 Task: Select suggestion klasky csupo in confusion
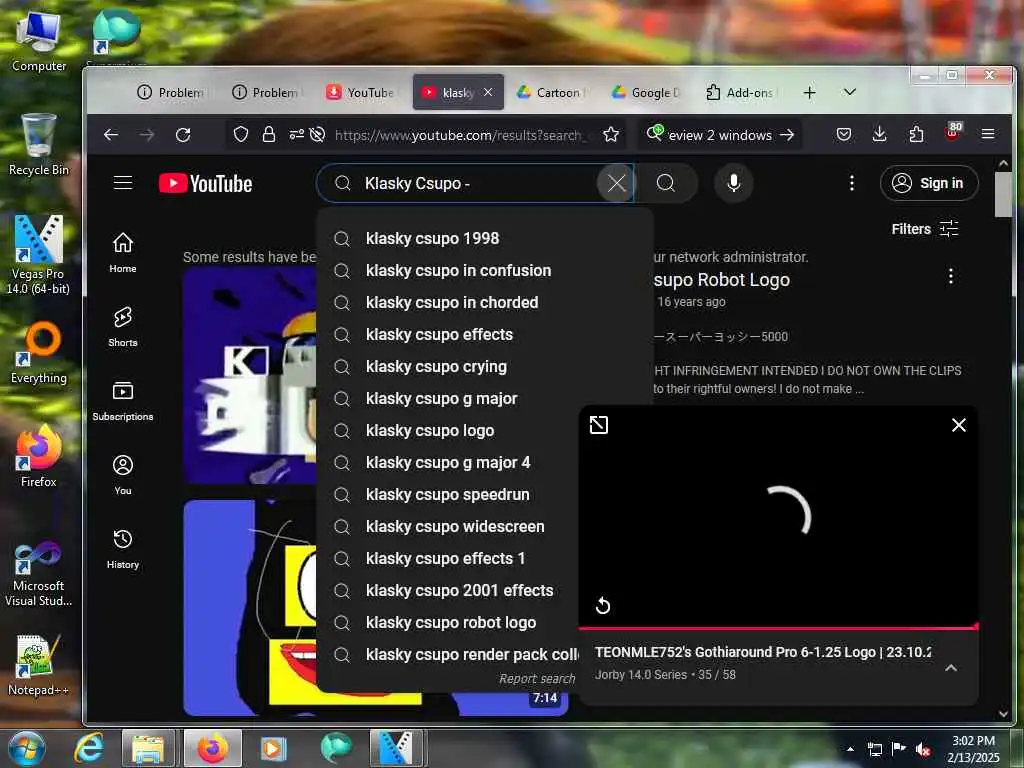point(485,270)
